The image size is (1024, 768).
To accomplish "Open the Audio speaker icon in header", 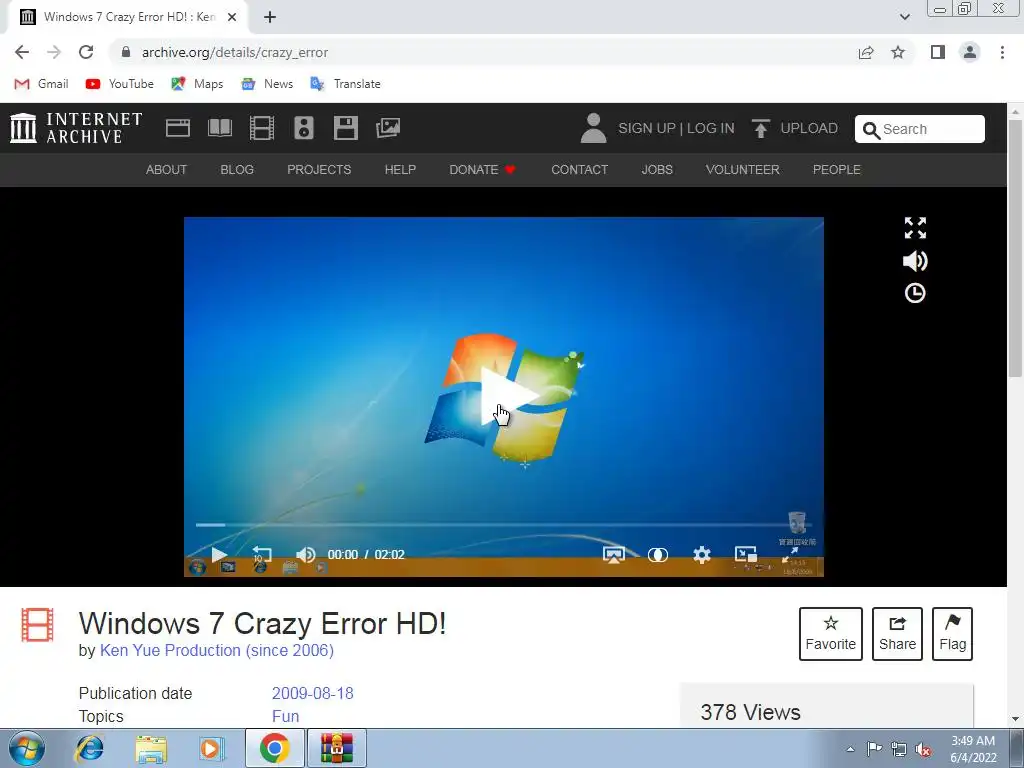I will [304, 128].
